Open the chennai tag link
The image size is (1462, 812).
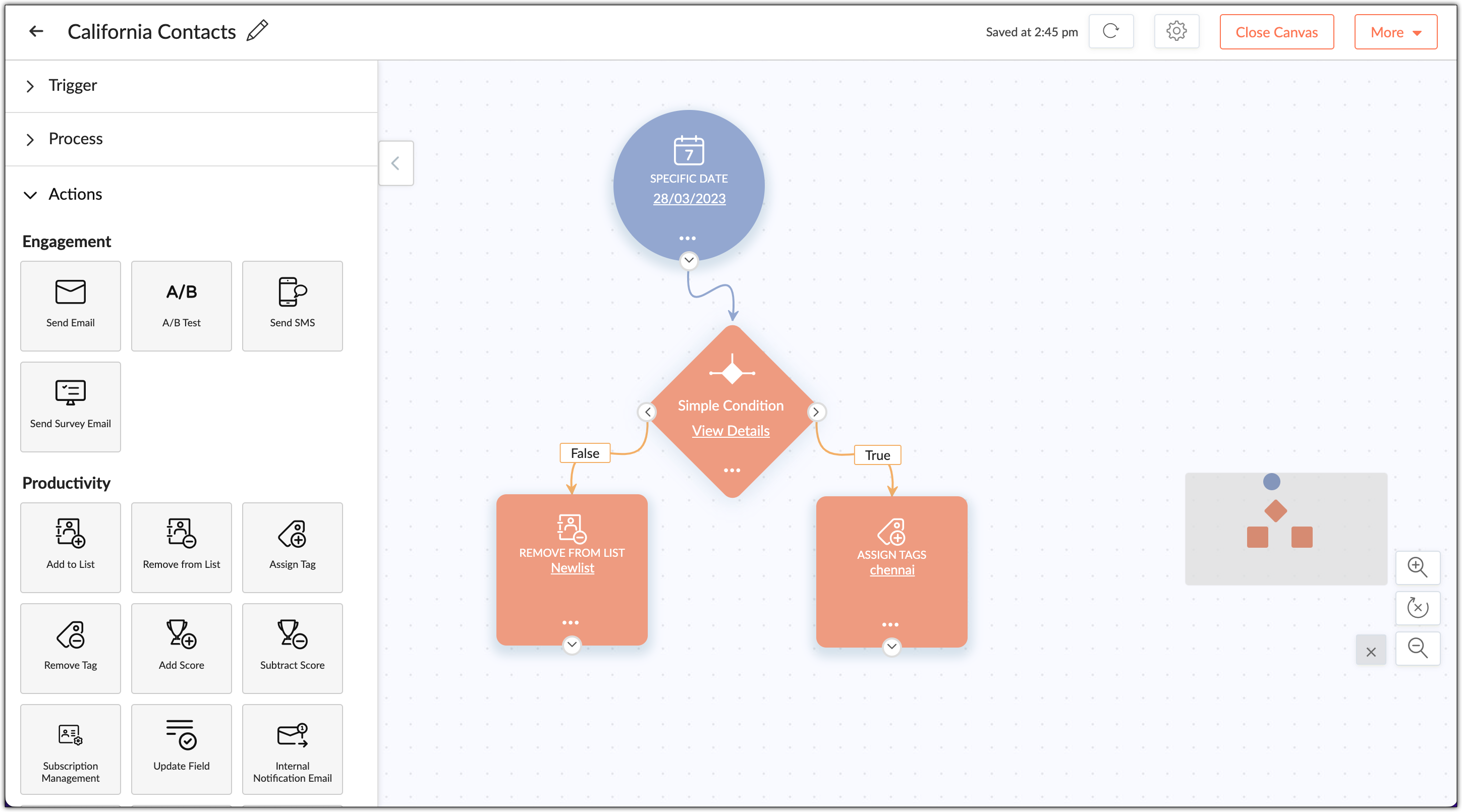(891, 570)
